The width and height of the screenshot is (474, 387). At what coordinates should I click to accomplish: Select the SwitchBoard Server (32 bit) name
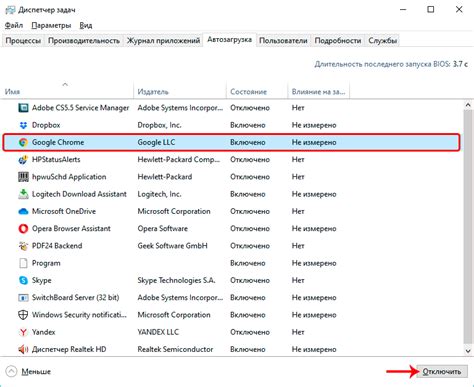click(75, 298)
